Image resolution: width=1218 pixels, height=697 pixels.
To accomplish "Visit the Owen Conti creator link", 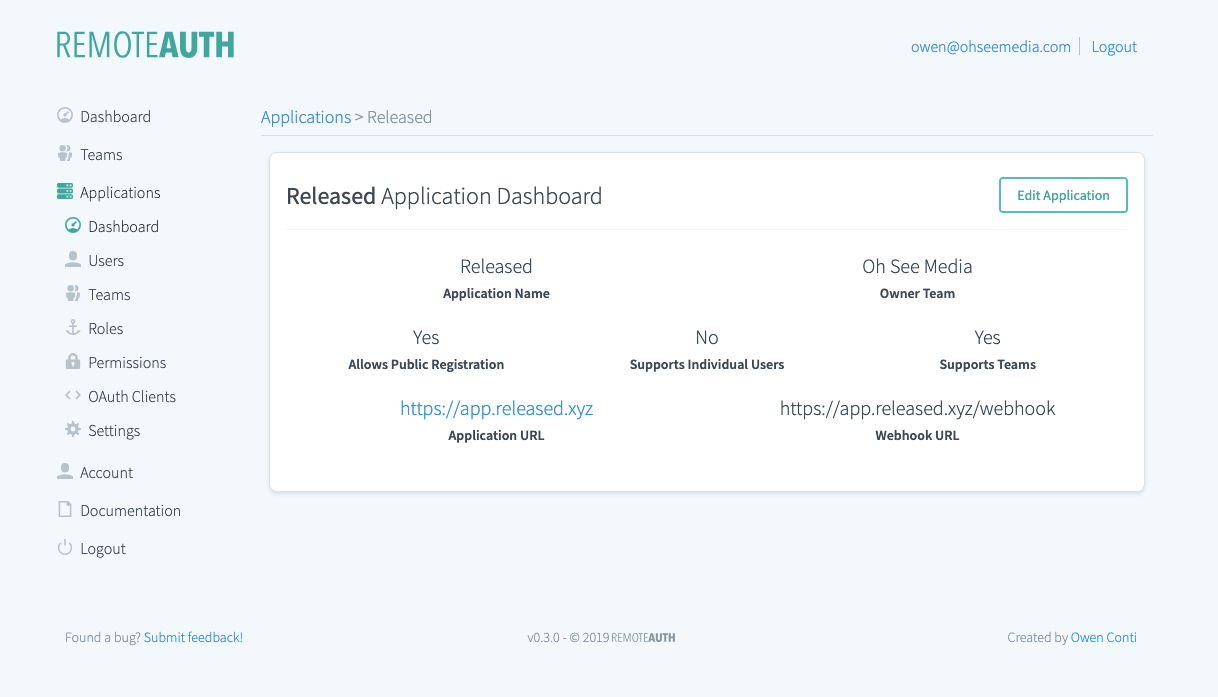I will click(x=1103, y=637).
